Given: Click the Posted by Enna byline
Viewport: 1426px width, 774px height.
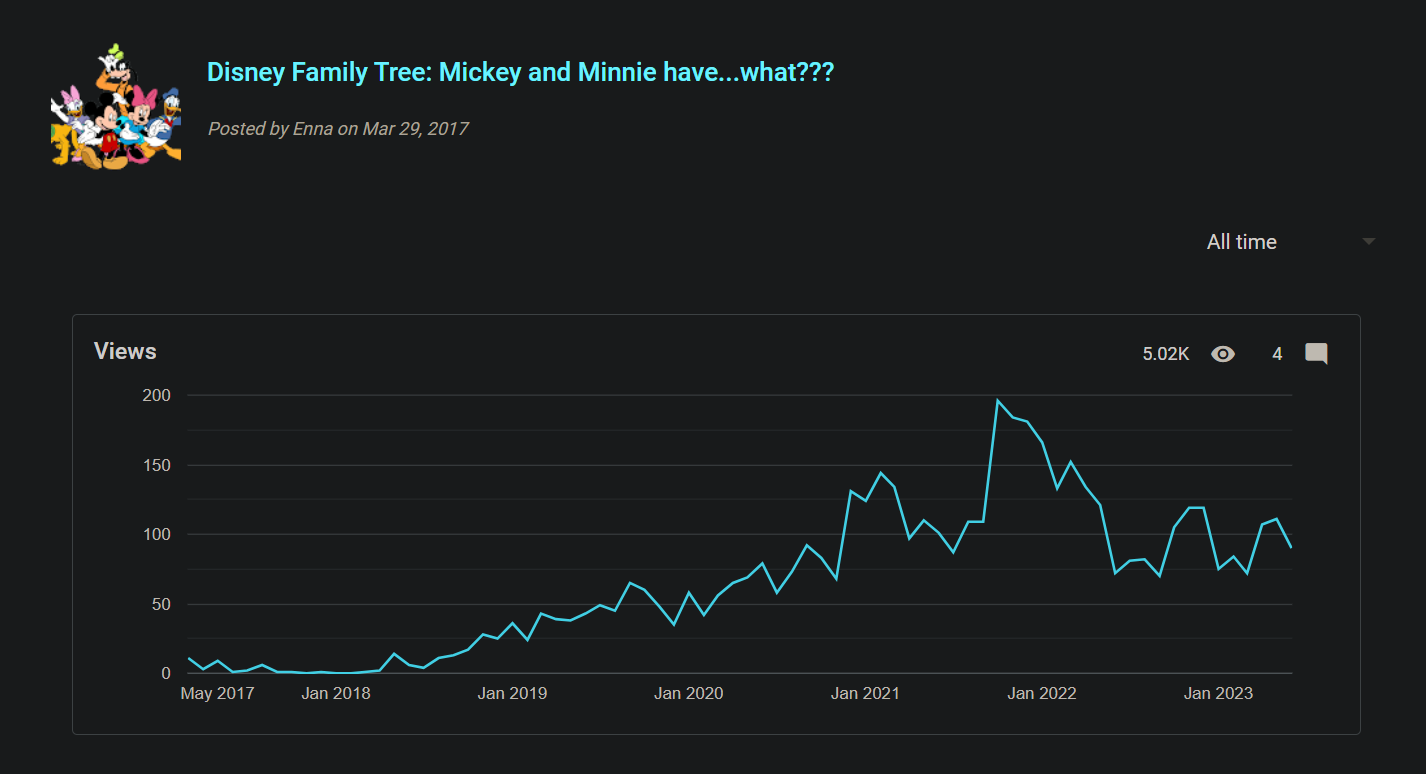Looking at the screenshot, I should 337,128.
